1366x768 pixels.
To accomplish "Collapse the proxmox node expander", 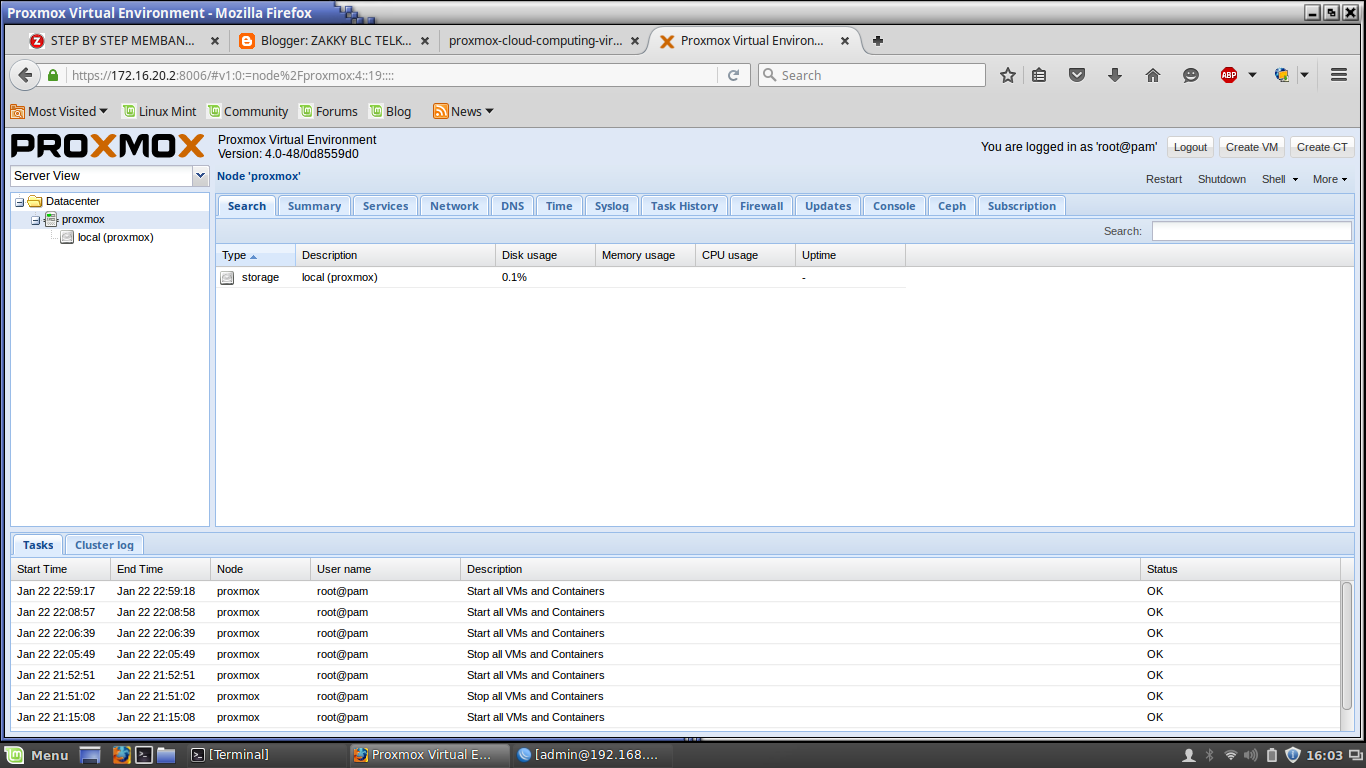I will tap(35, 219).
